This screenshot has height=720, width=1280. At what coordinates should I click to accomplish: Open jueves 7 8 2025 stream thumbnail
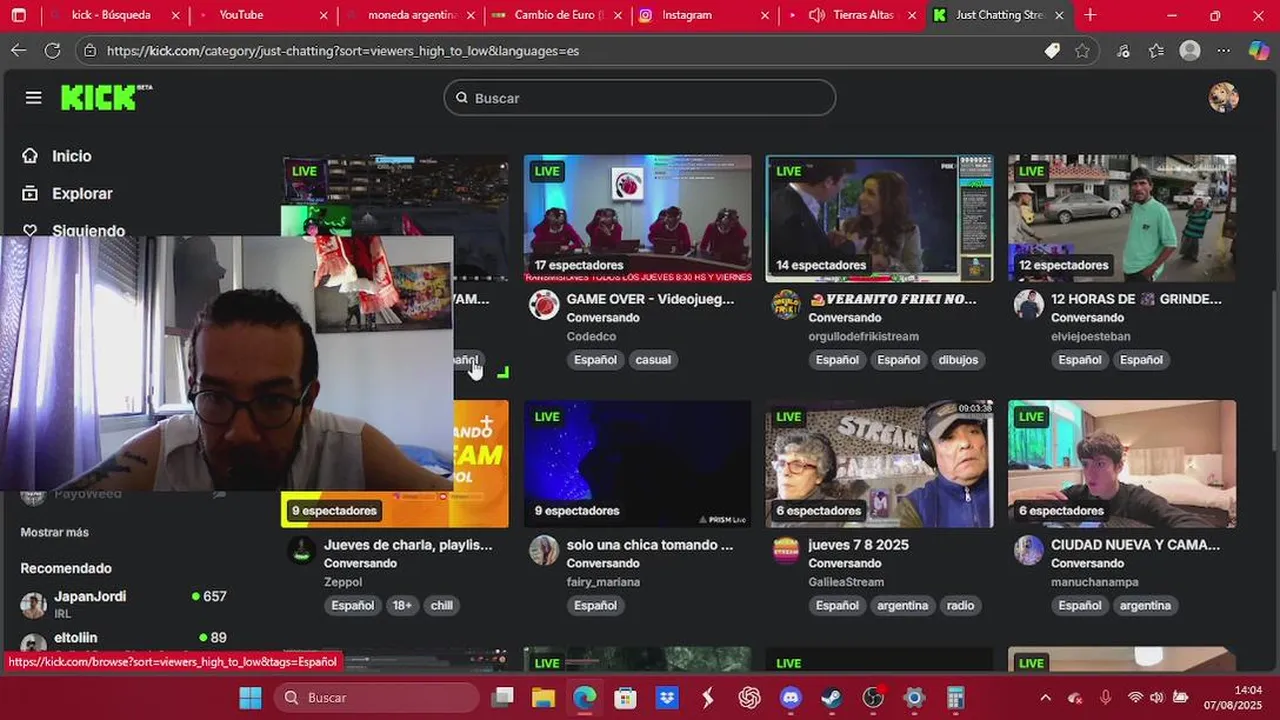coord(879,464)
